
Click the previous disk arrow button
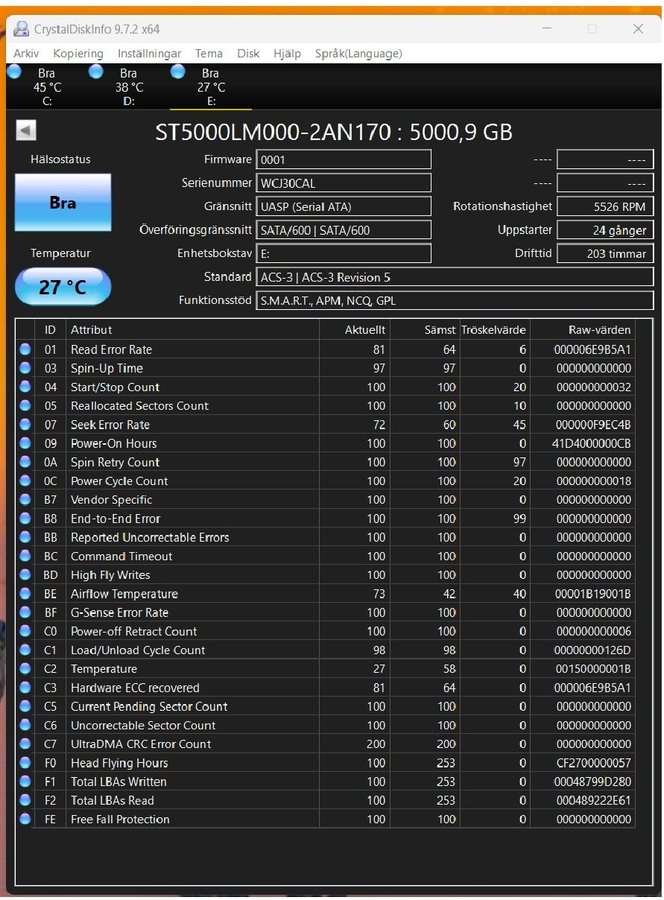click(x=25, y=130)
